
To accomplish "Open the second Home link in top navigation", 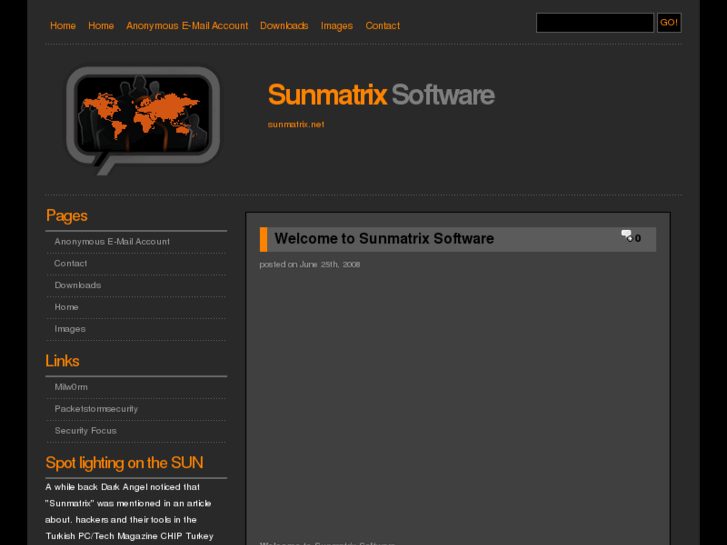I will (101, 26).
